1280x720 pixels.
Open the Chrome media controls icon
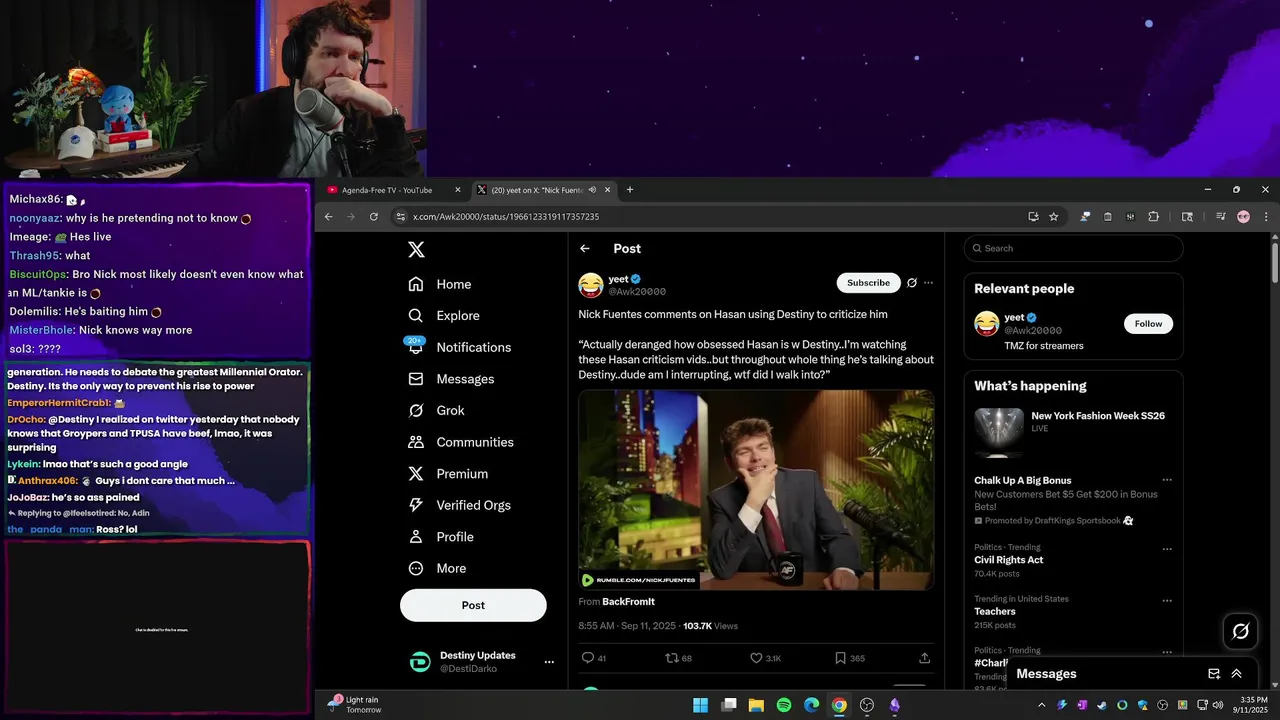tap(1220, 217)
